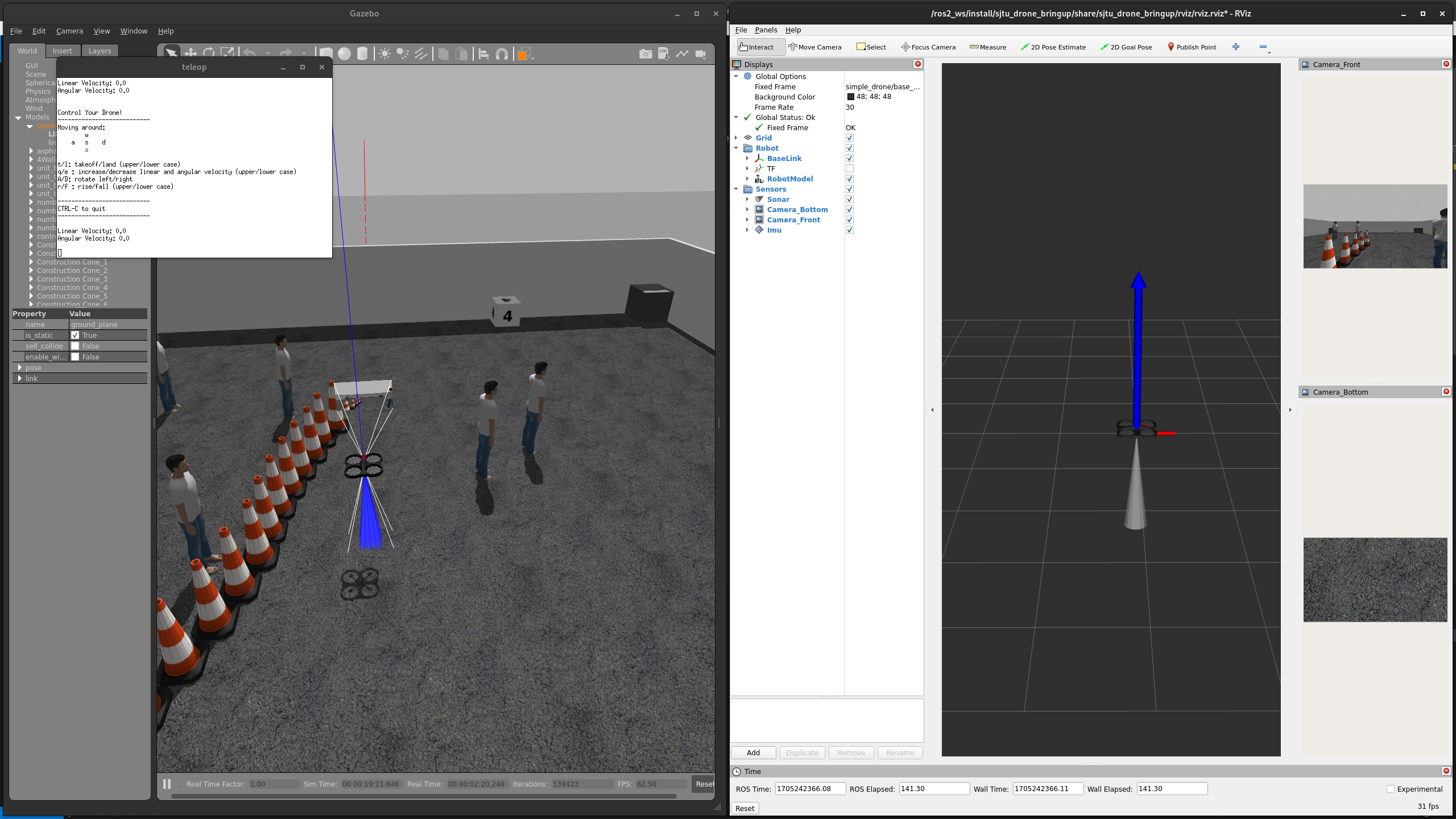The image size is (1456, 819).
Task: Take a Gazebo screenshot with camera icon
Action: coord(645,53)
